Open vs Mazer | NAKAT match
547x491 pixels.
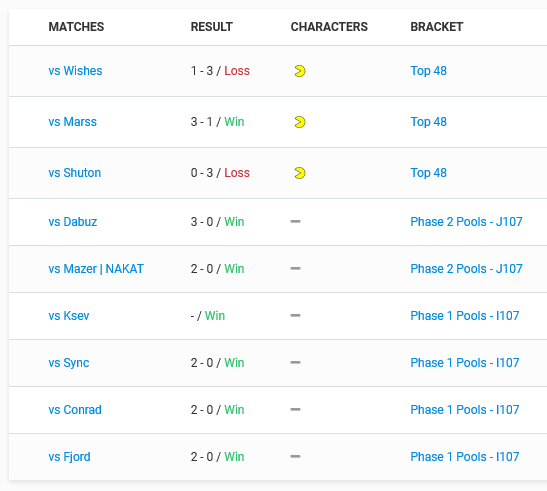pyautogui.click(x=96, y=269)
